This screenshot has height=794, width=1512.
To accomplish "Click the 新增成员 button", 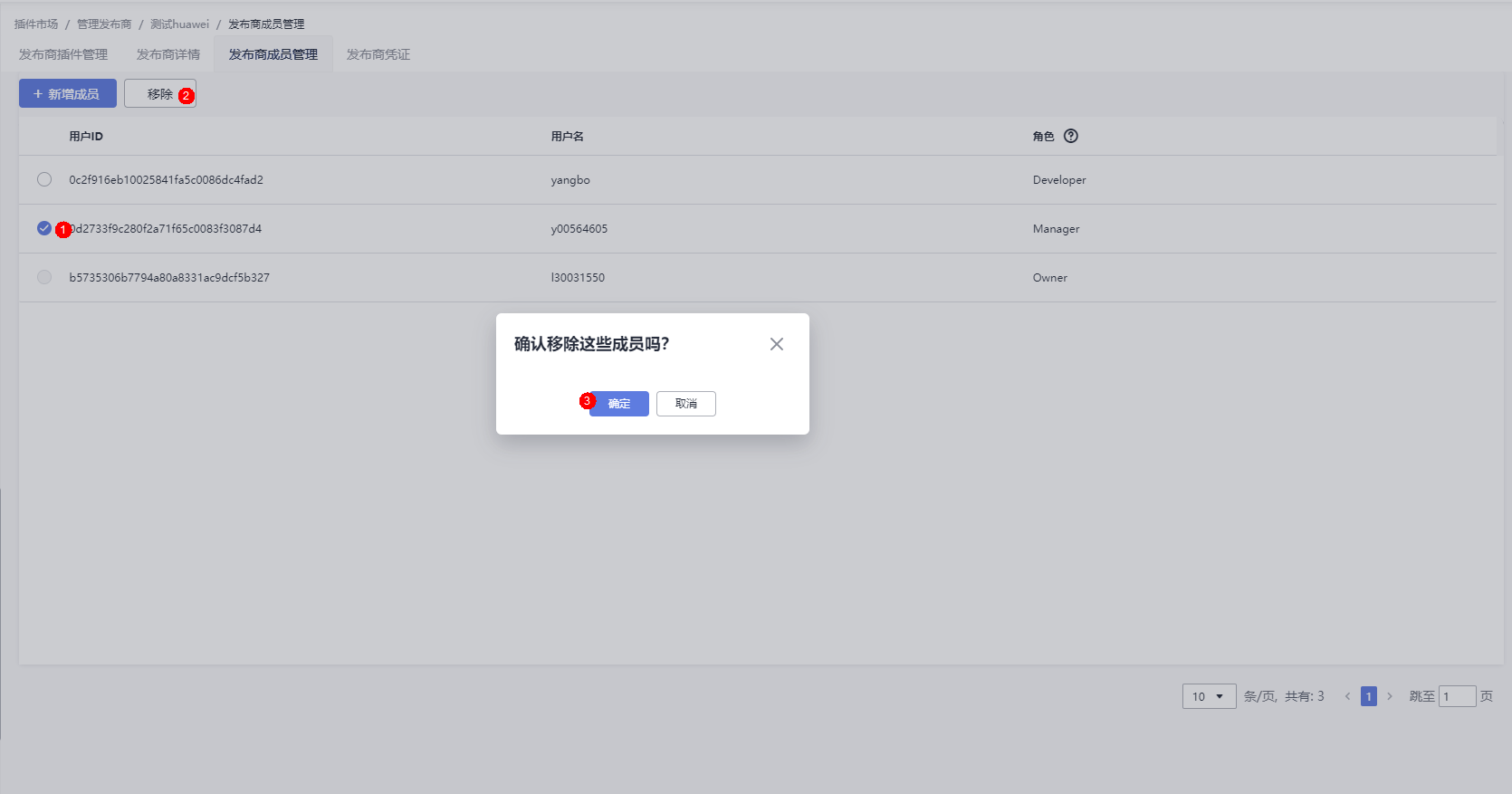I will 68,93.
